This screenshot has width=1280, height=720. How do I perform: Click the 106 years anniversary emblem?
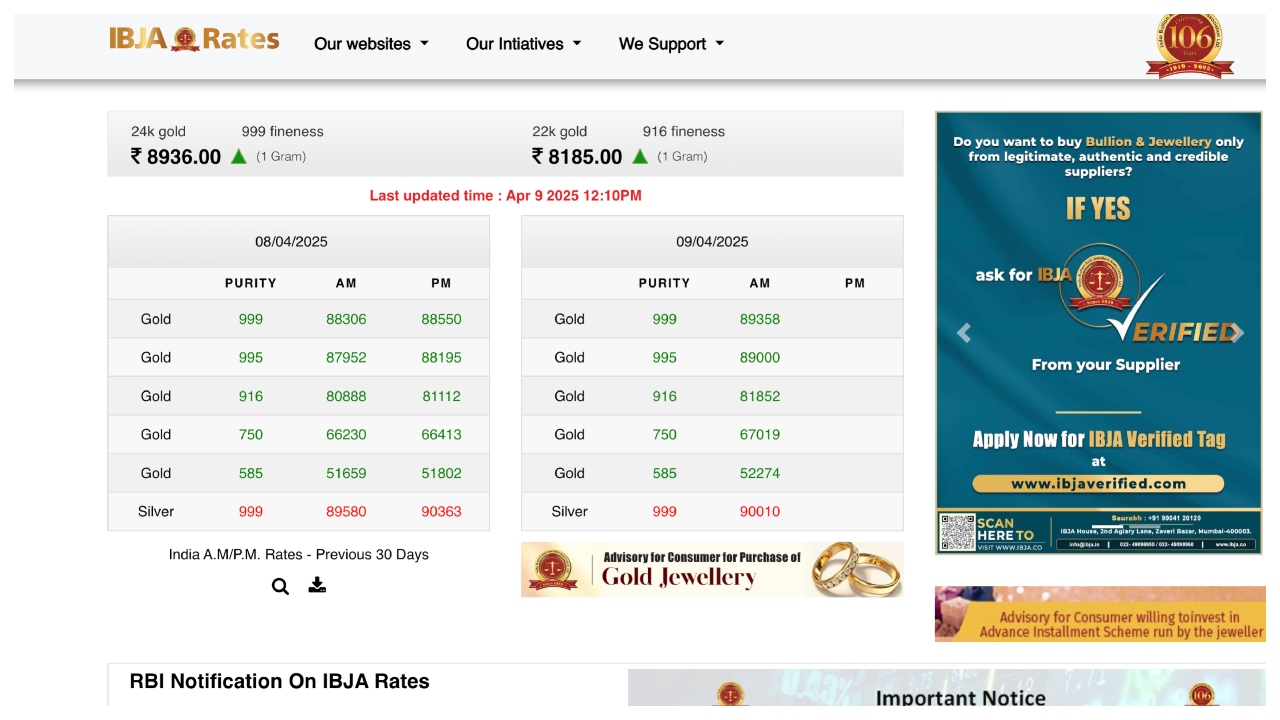coord(1189,46)
